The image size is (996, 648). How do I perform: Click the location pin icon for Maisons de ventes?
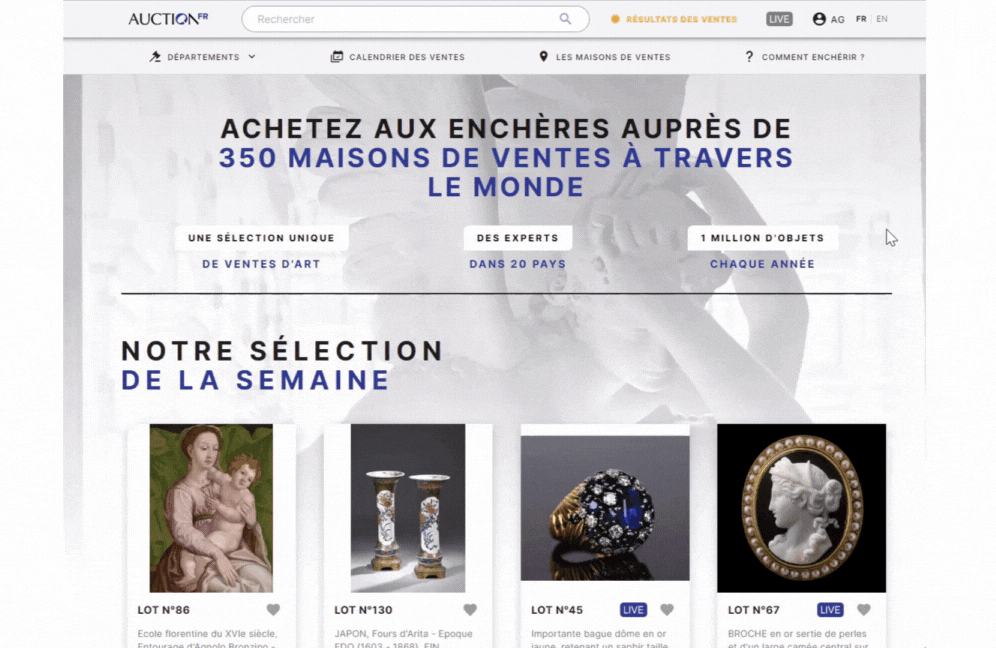(543, 57)
